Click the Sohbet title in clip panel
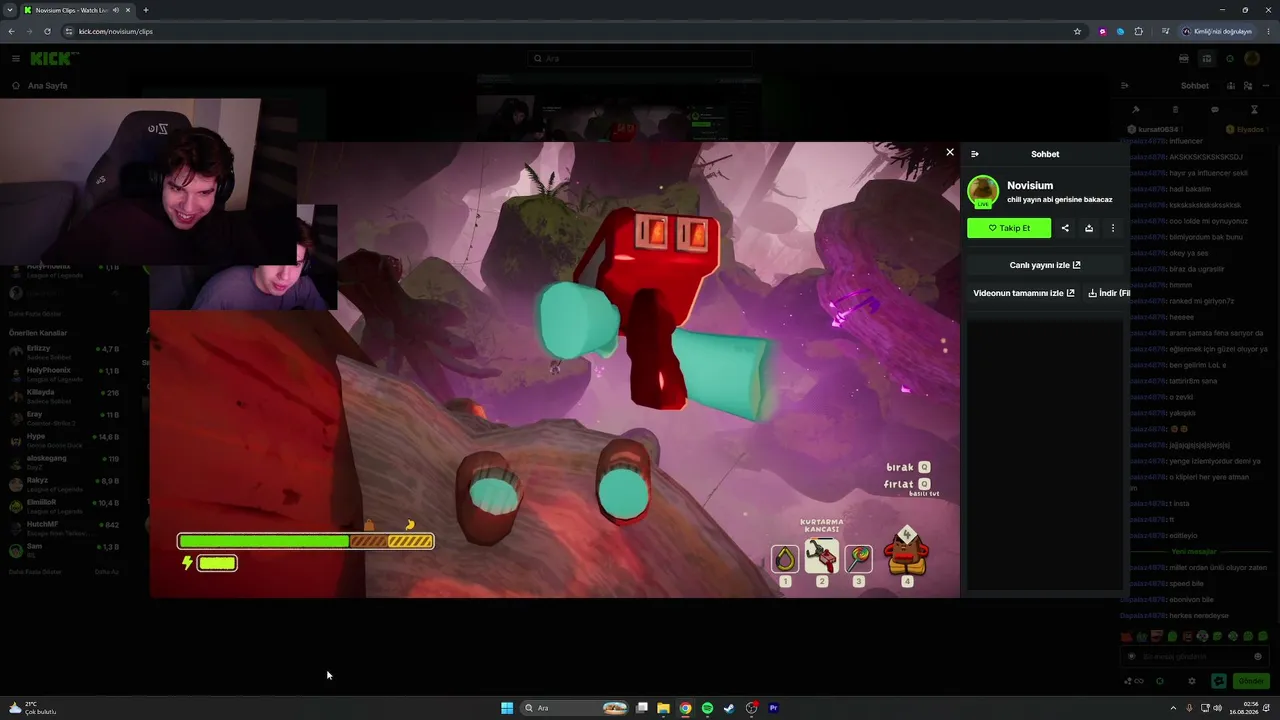The image size is (1280, 720). (1045, 154)
